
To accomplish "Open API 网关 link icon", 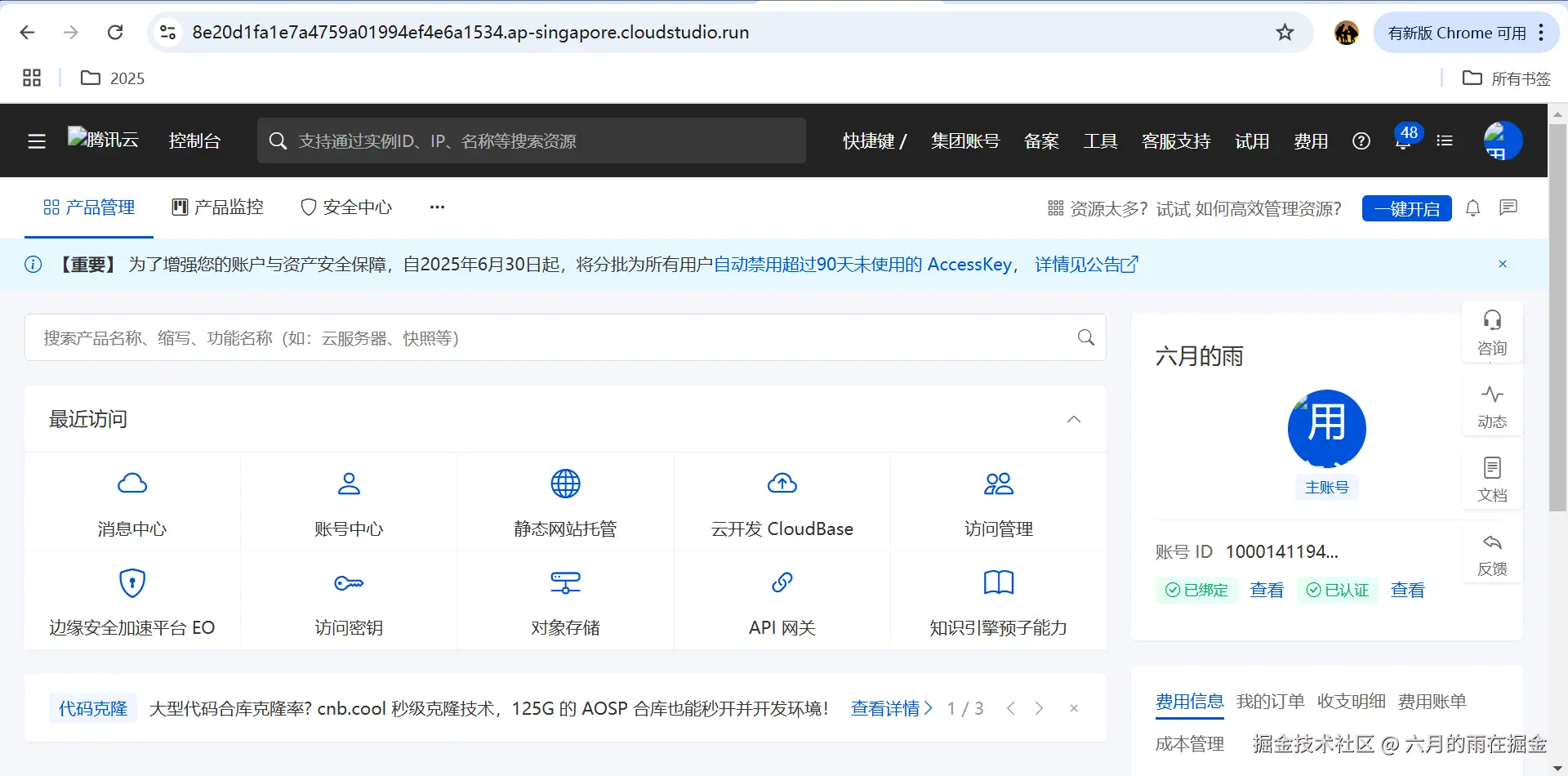I will point(782,582).
